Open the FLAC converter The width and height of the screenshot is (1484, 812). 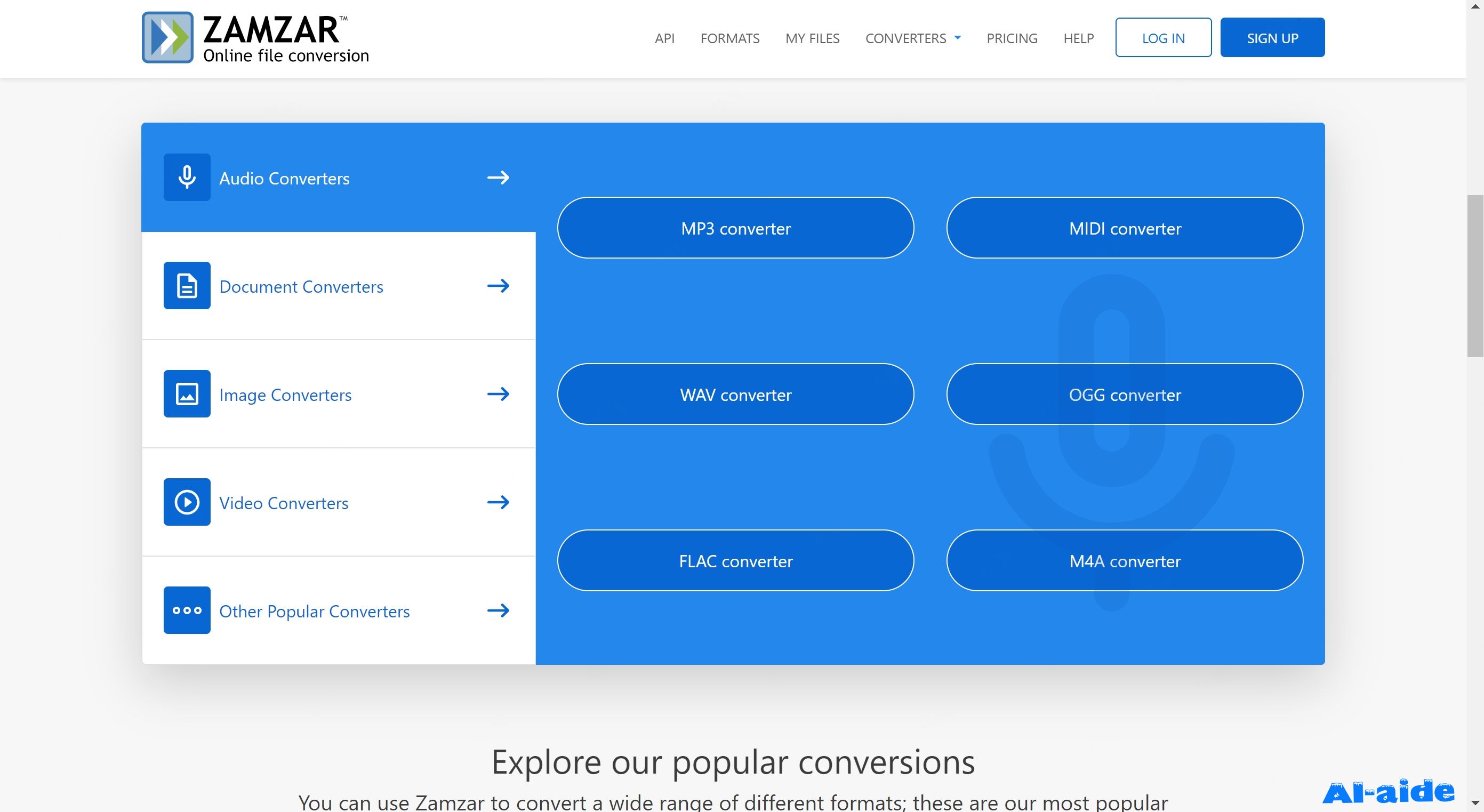(x=735, y=561)
